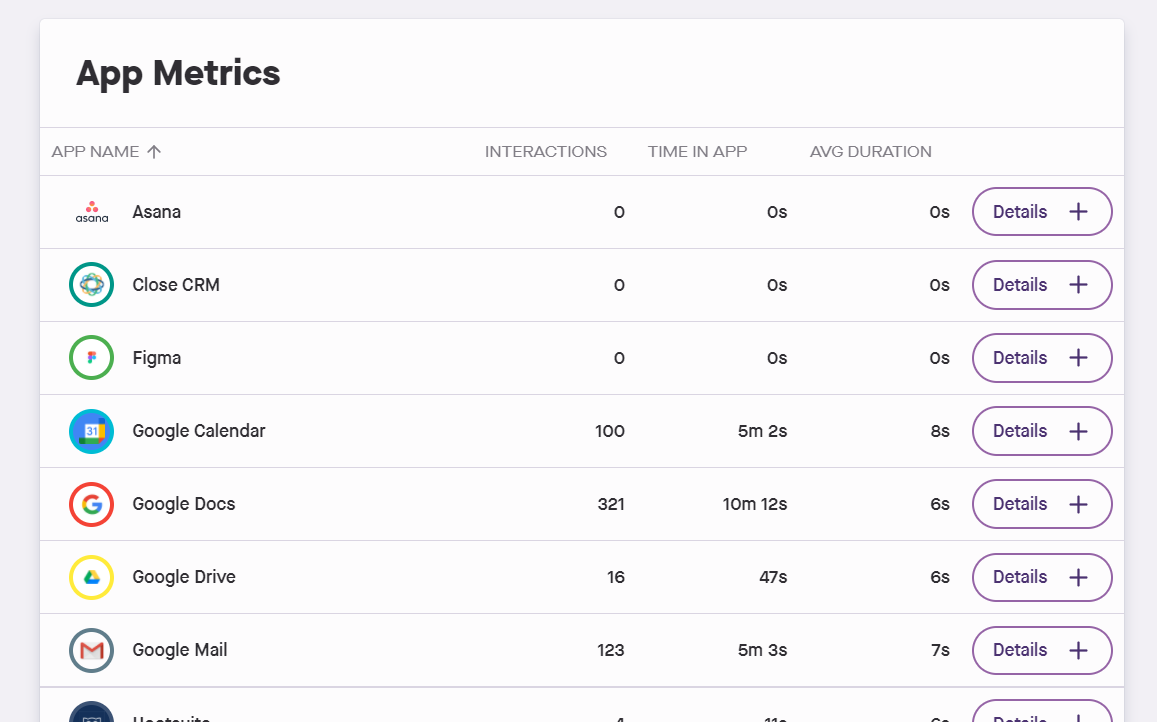Viewport: 1157px width, 722px height.
Task: Sort by the Interactions column header
Action: (x=546, y=152)
